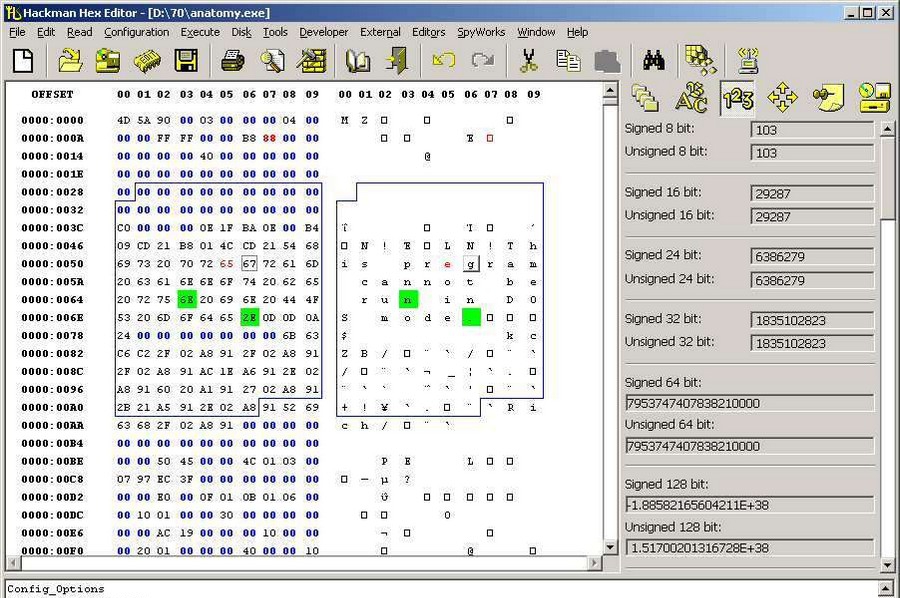Click the Unsigned 8 bit value field
Screen dimensions: 900x598
coord(811,153)
